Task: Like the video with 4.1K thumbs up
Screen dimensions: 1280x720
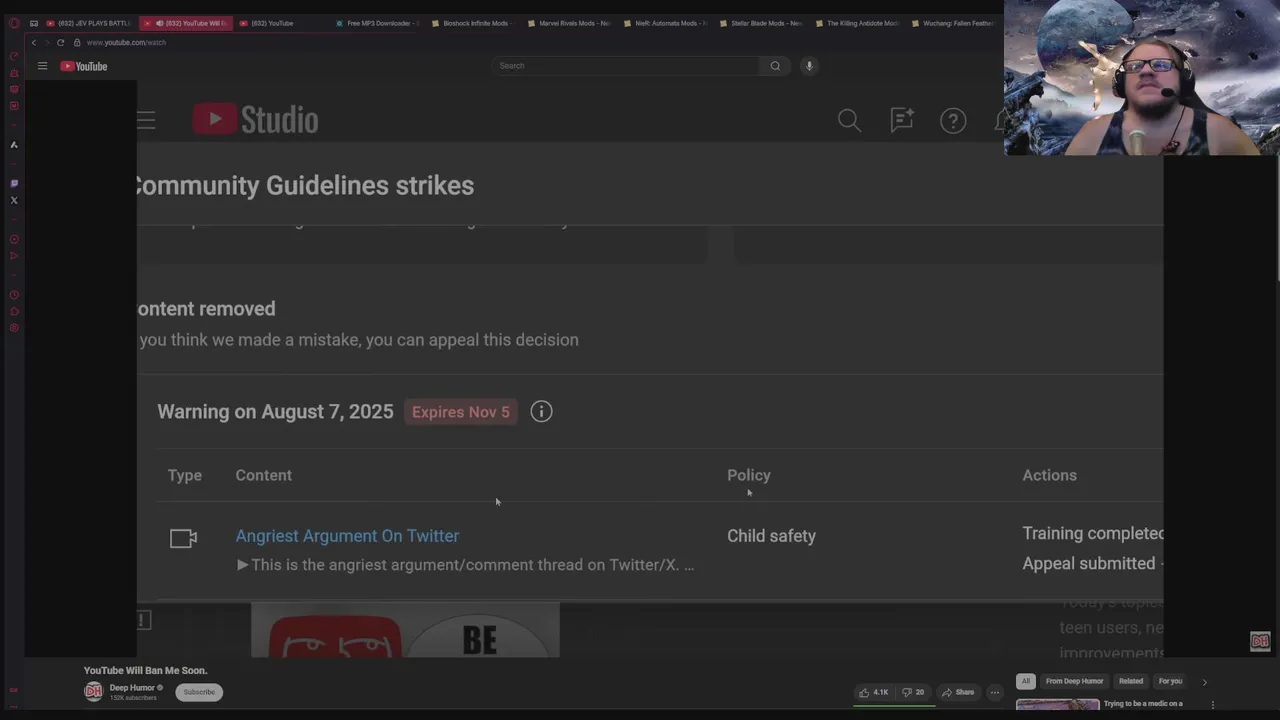Action: point(873,692)
